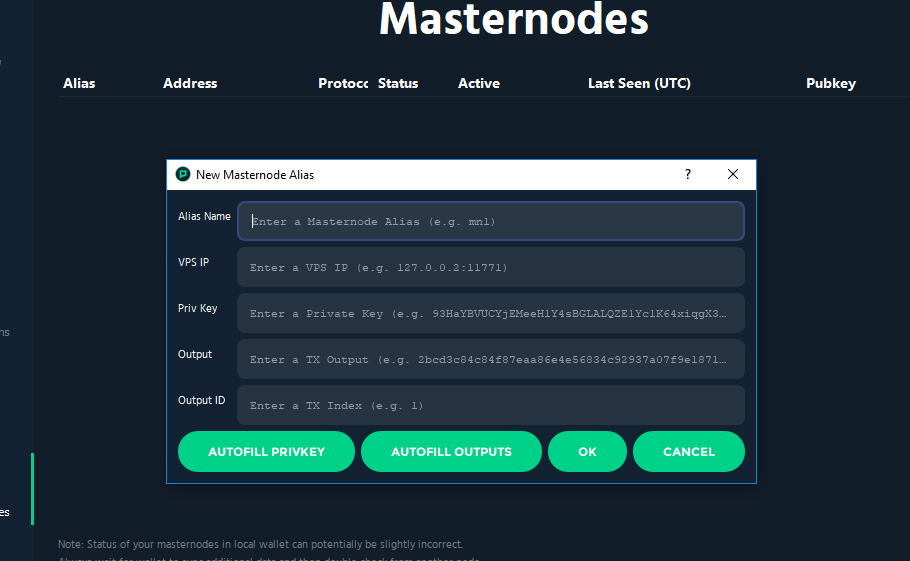Dismiss the dialog with CANCEL
The height and width of the screenshot is (561, 910).
click(x=689, y=451)
